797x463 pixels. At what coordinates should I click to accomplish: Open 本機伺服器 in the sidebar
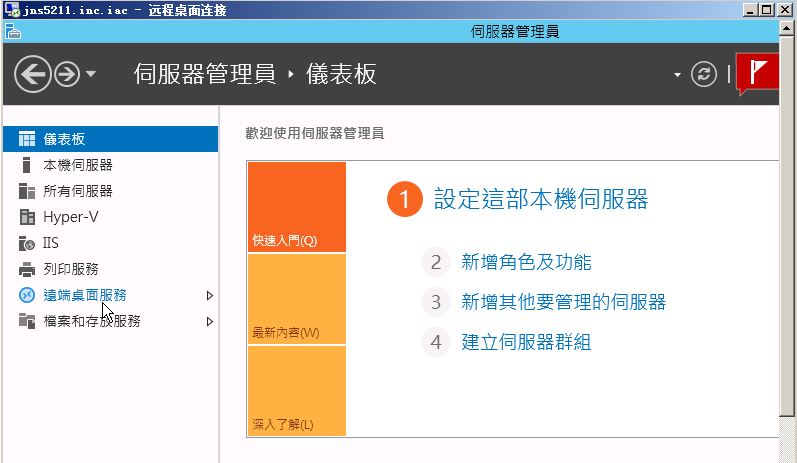(x=111, y=165)
